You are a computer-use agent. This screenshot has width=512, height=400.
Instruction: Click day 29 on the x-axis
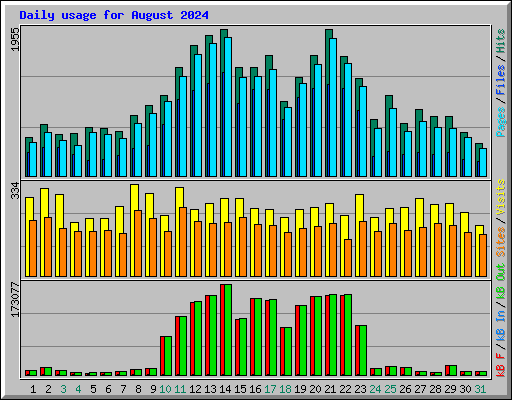(x=450, y=389)
